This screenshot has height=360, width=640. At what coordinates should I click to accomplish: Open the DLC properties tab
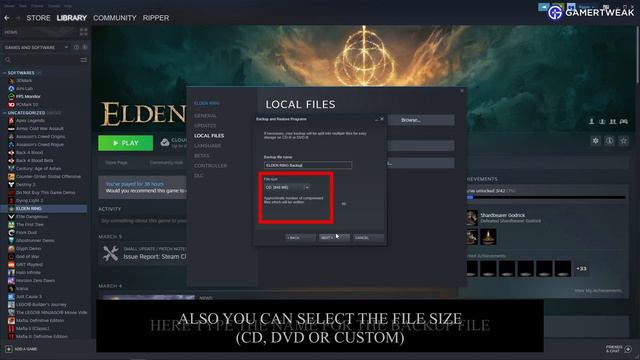coord(199,176)
